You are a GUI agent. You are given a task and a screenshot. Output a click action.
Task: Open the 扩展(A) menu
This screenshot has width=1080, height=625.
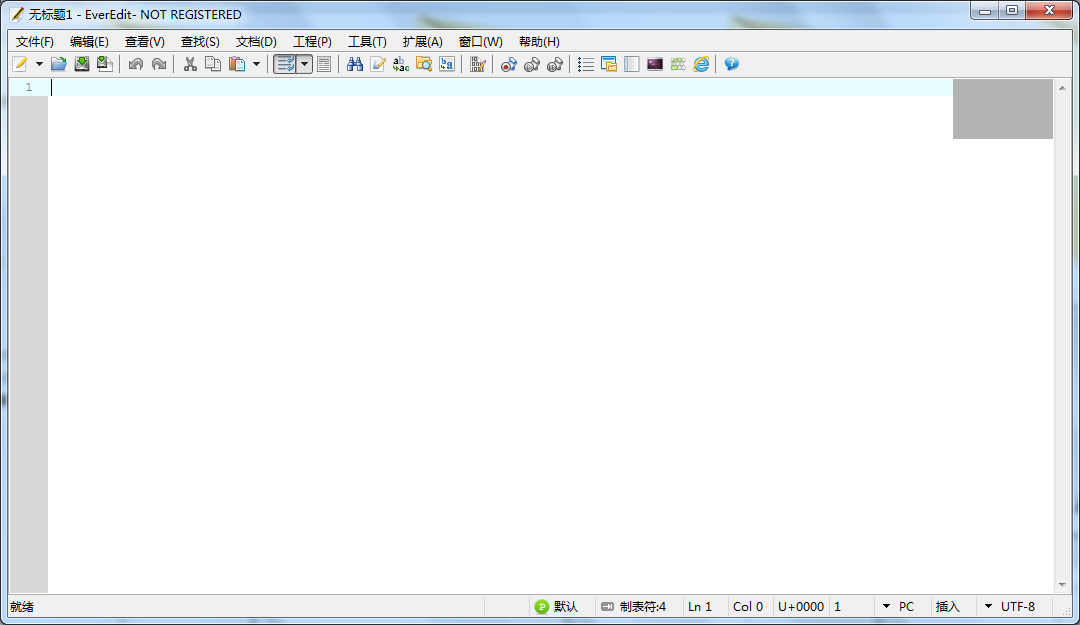coord(422,41)
